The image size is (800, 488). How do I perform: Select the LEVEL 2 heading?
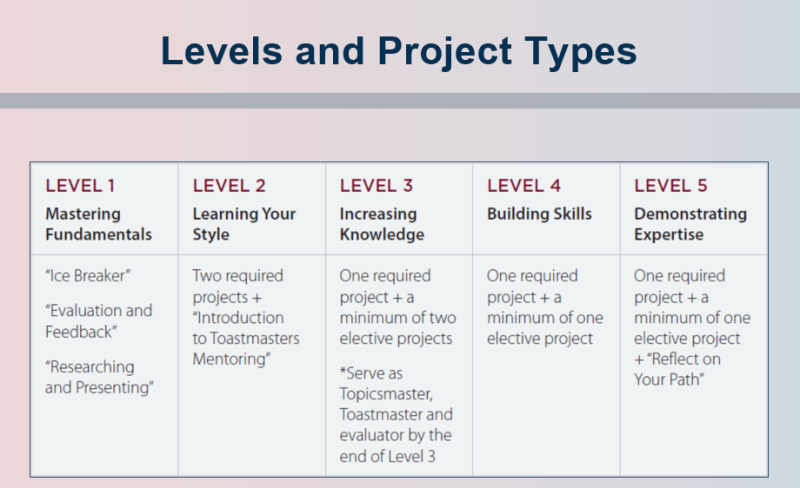(229, 186)
